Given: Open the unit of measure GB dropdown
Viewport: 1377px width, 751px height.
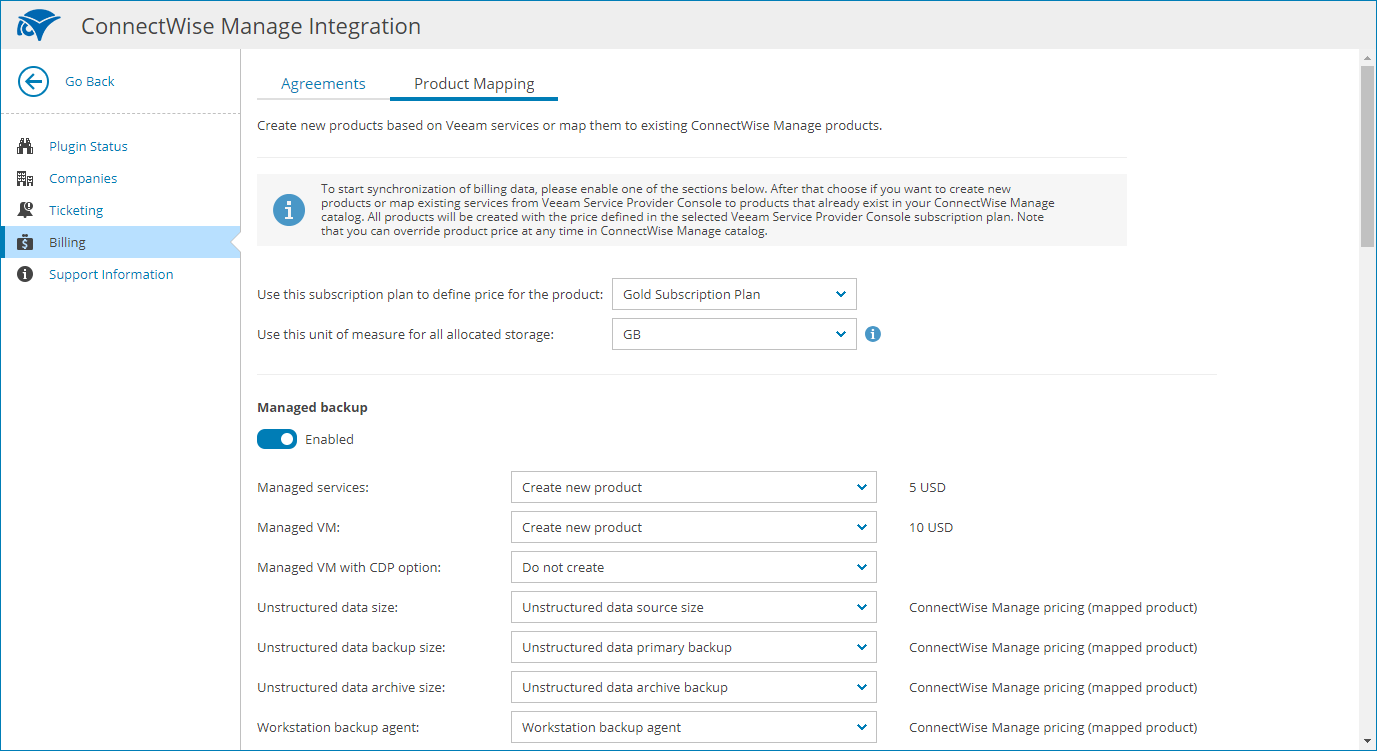Looking at the screenshot, I should click(734, 335).
